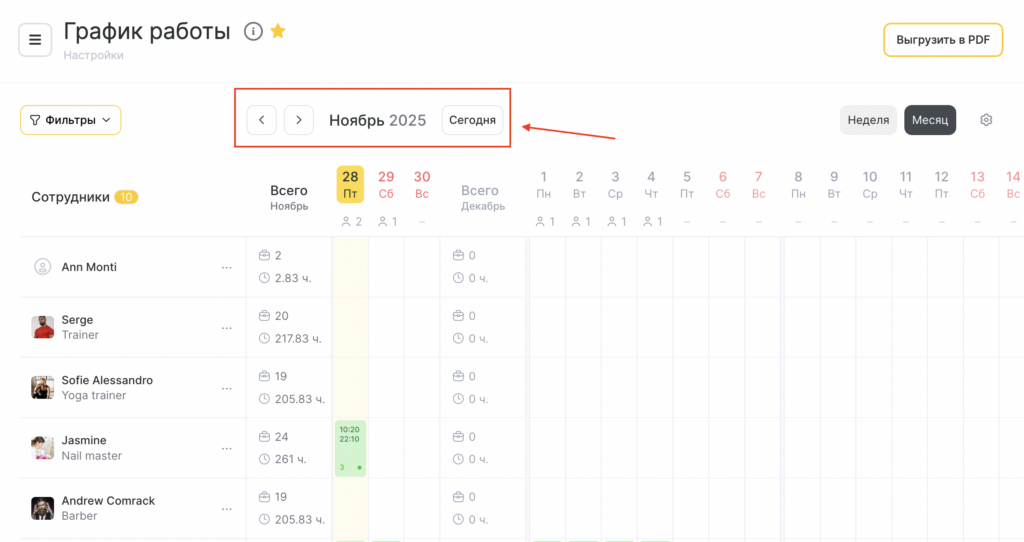The width and height of the screenshot is (1024, 542).
Task: Open more options for Andrew Comrack
Action: (x=227, y=508)
